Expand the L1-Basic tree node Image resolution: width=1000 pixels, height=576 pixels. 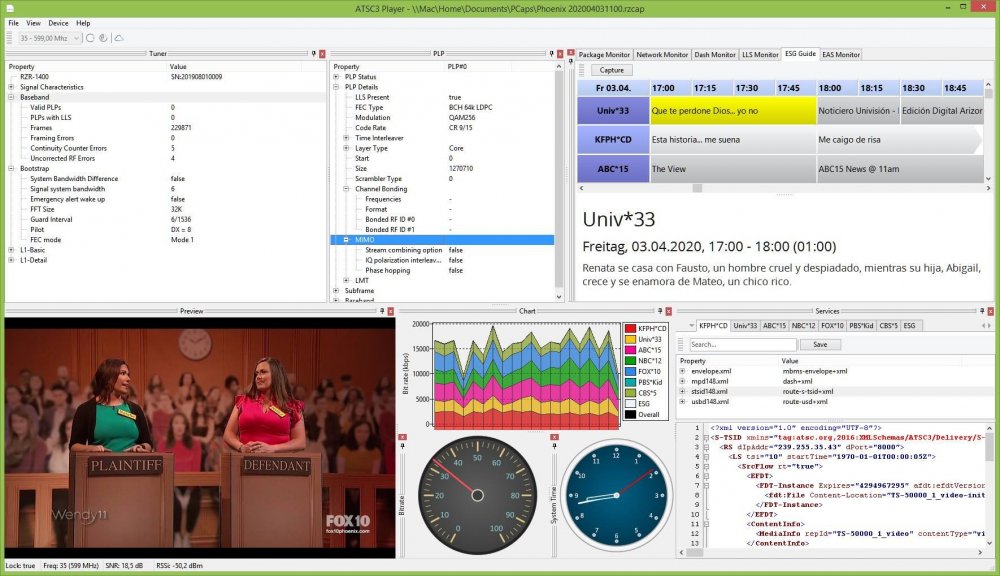(x=11, y=250)
